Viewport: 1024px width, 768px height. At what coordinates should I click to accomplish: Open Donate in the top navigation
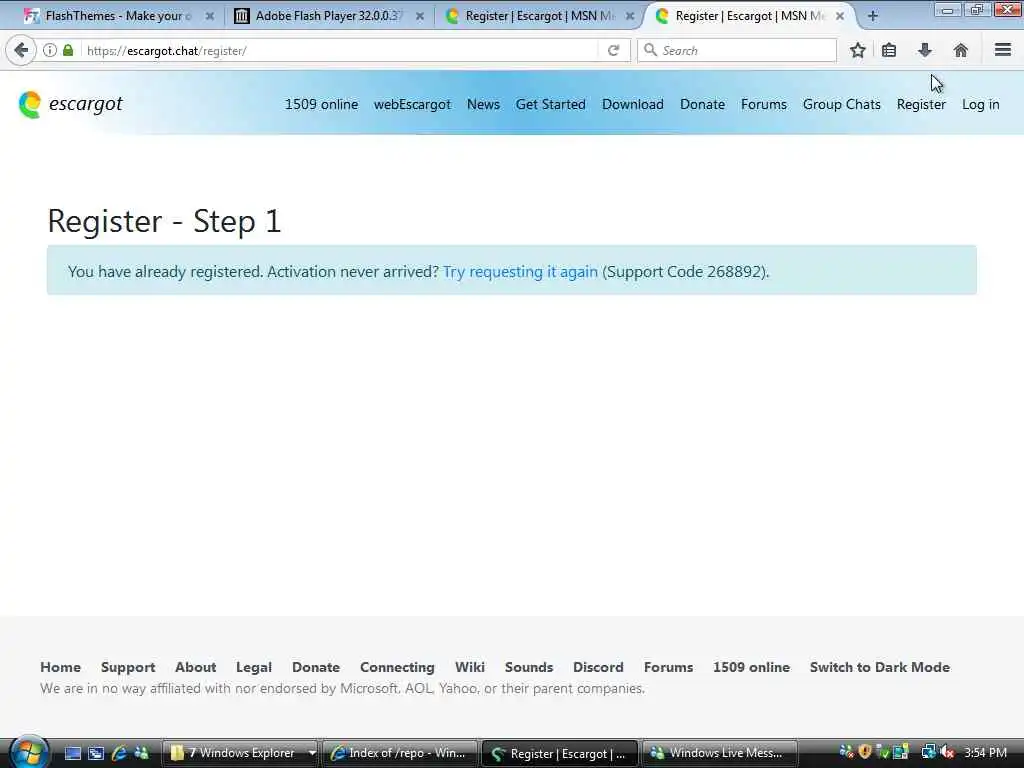point(702,104)
